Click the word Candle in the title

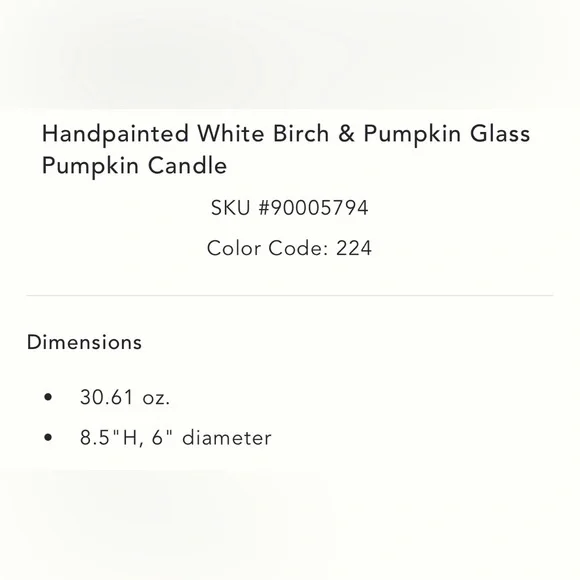coord(188,165)
